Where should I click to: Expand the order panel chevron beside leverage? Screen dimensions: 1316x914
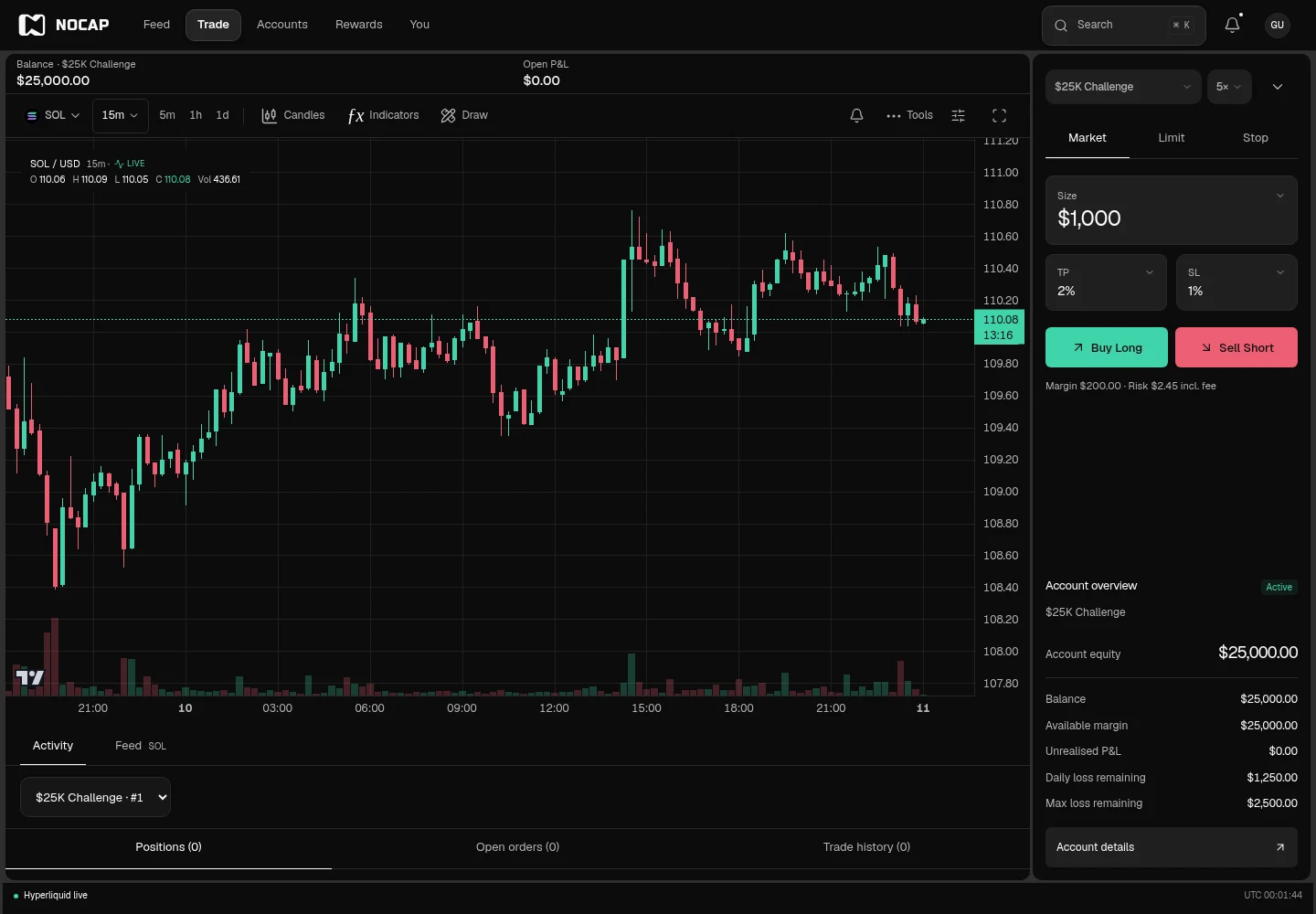[1278, 87]
